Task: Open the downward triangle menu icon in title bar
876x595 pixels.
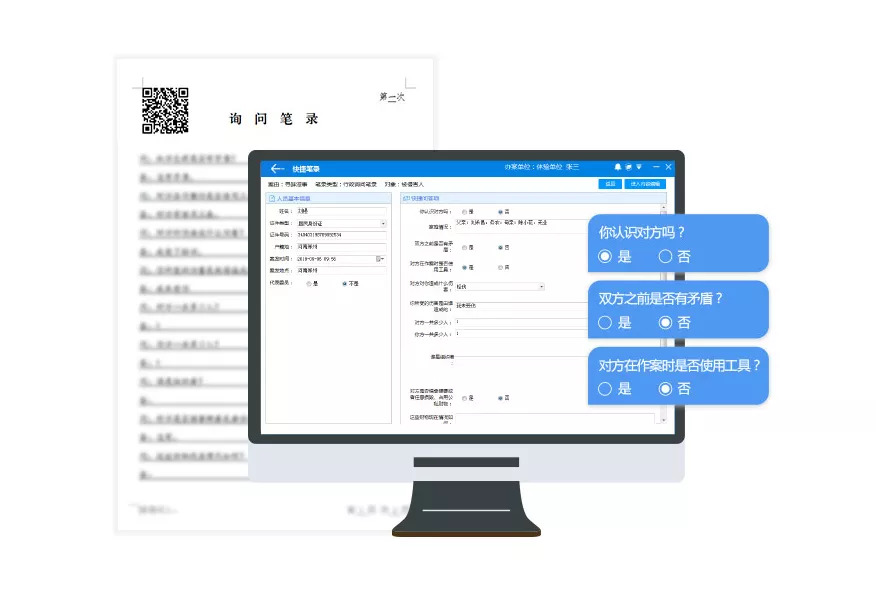Action: pyautogui.click(x=638, y=167)
